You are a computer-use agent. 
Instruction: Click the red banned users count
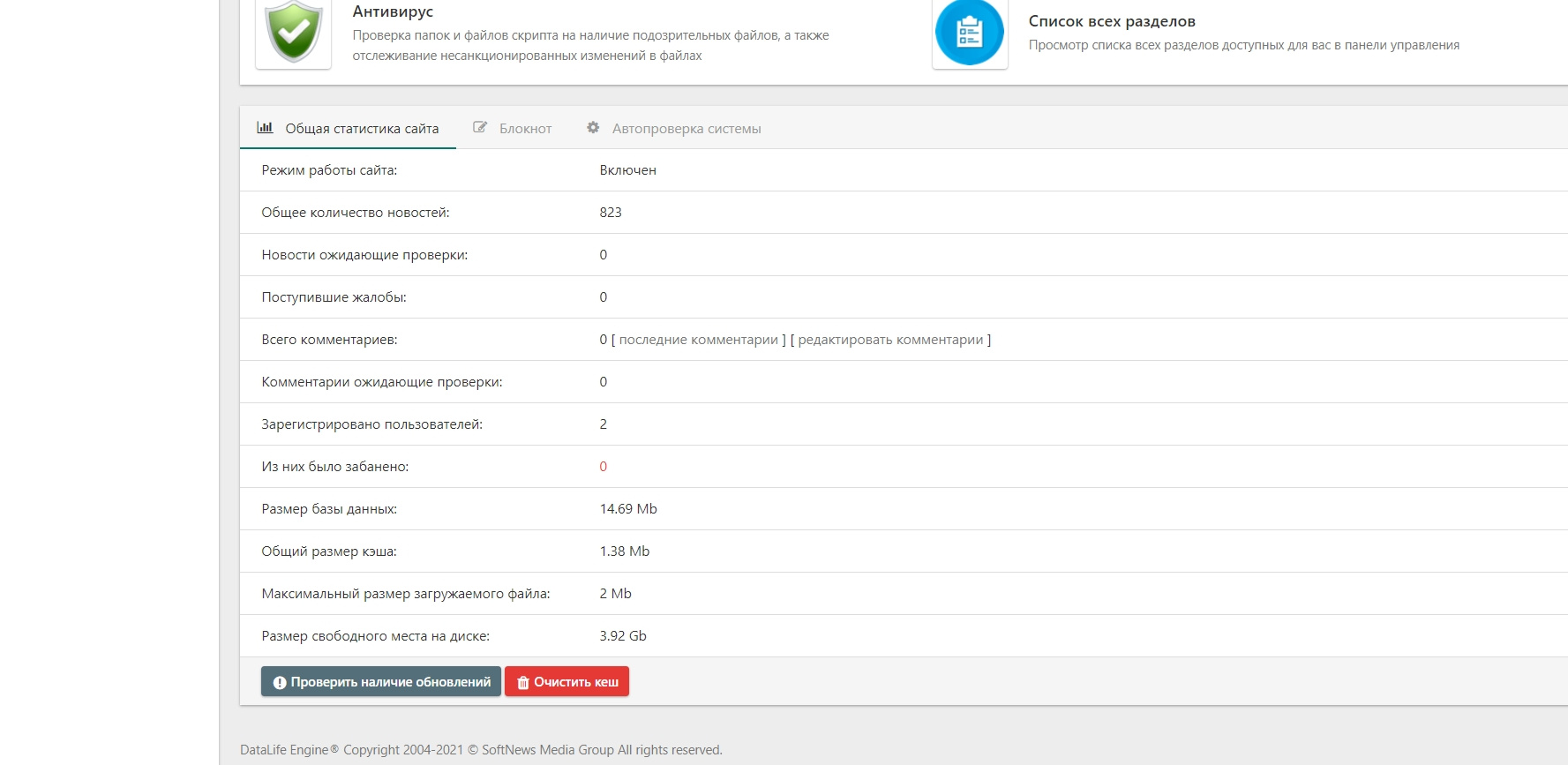tap(604, 467)
